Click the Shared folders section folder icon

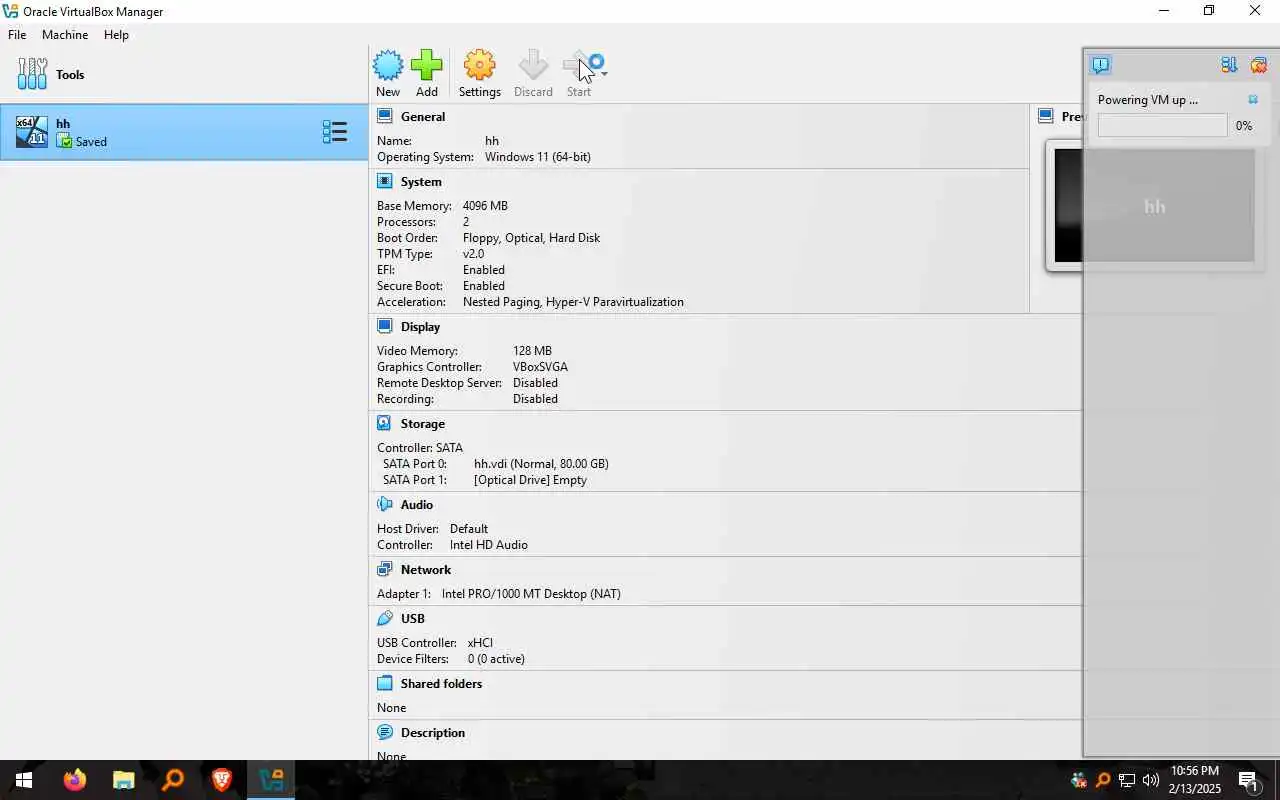[385, 683]
